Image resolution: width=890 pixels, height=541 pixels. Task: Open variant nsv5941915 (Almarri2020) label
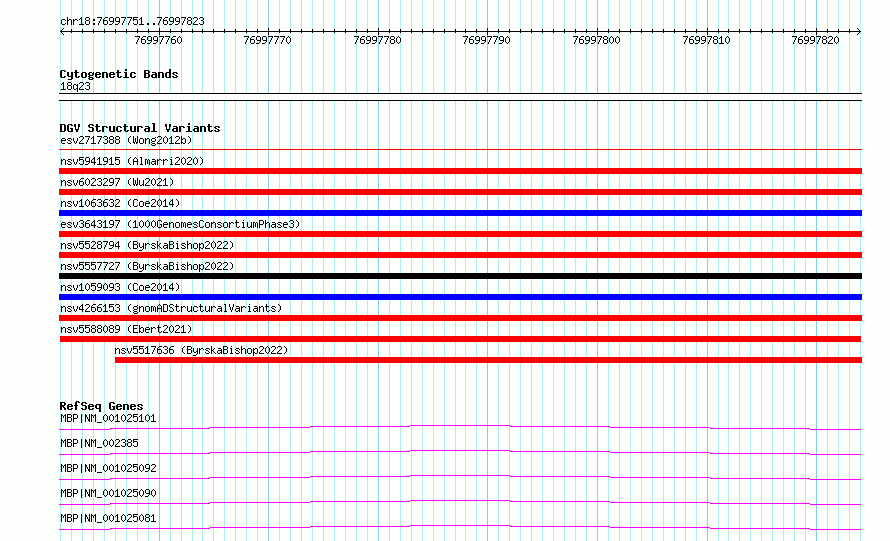pyautogui.click(x=132, y=161)
